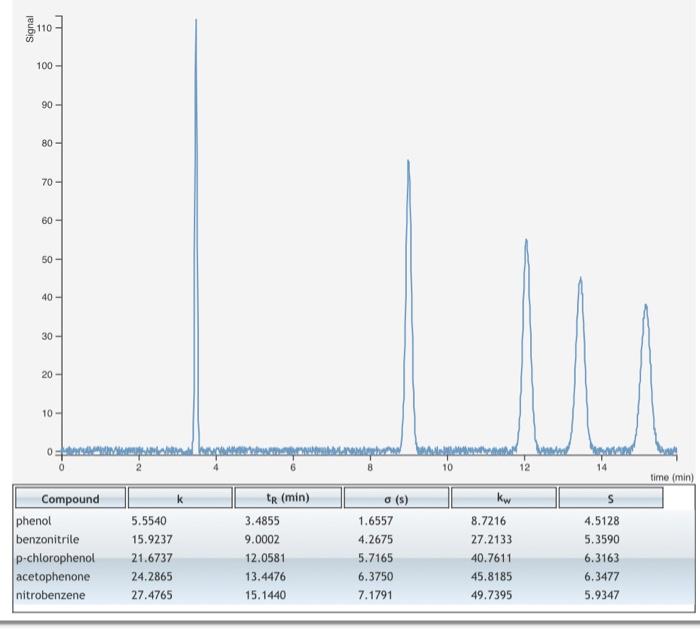Click the kw column header
Image resolution: width=700 pixels, height=629 pixels.
point(504,498)
